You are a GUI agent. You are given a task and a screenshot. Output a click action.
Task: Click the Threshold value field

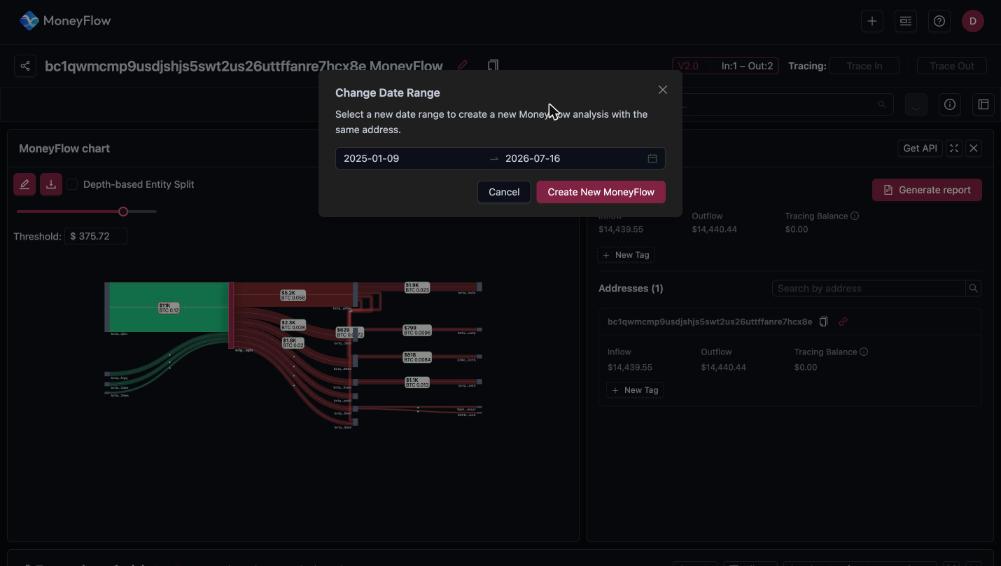95,236
